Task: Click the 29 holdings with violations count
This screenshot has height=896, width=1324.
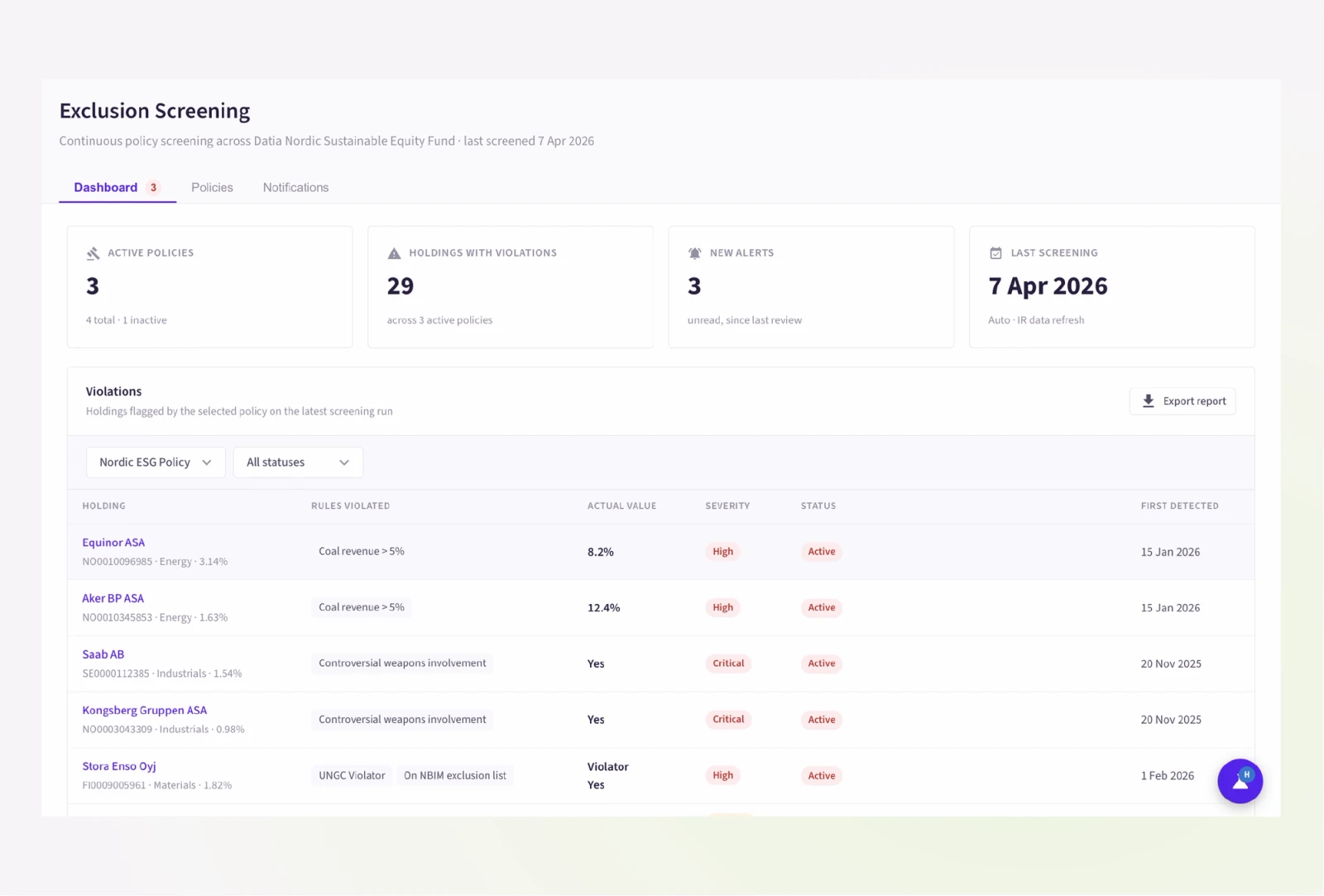Action: click(x=401, y=286)
